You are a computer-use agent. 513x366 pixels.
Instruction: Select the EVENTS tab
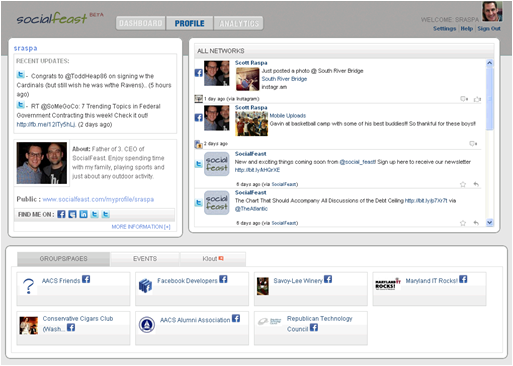(x=145, y=259)
